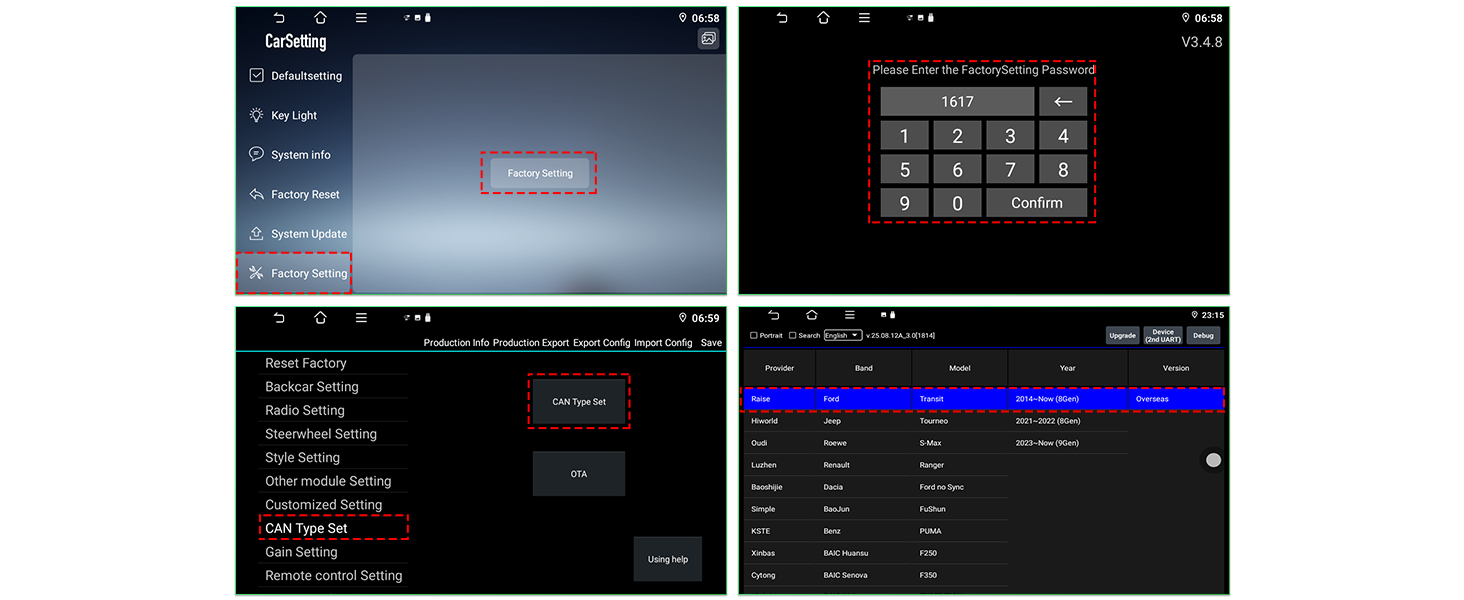
Task: Select Factory Reset in the CarSetting sidebar
Action: tap(294, 194)
